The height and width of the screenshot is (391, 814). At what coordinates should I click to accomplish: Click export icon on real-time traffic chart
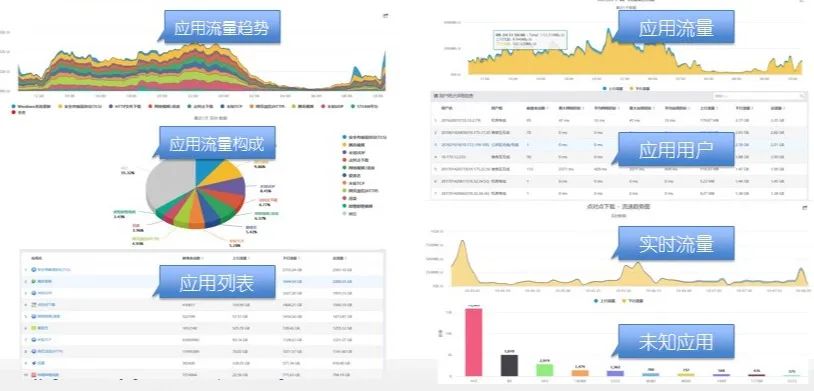805,207
